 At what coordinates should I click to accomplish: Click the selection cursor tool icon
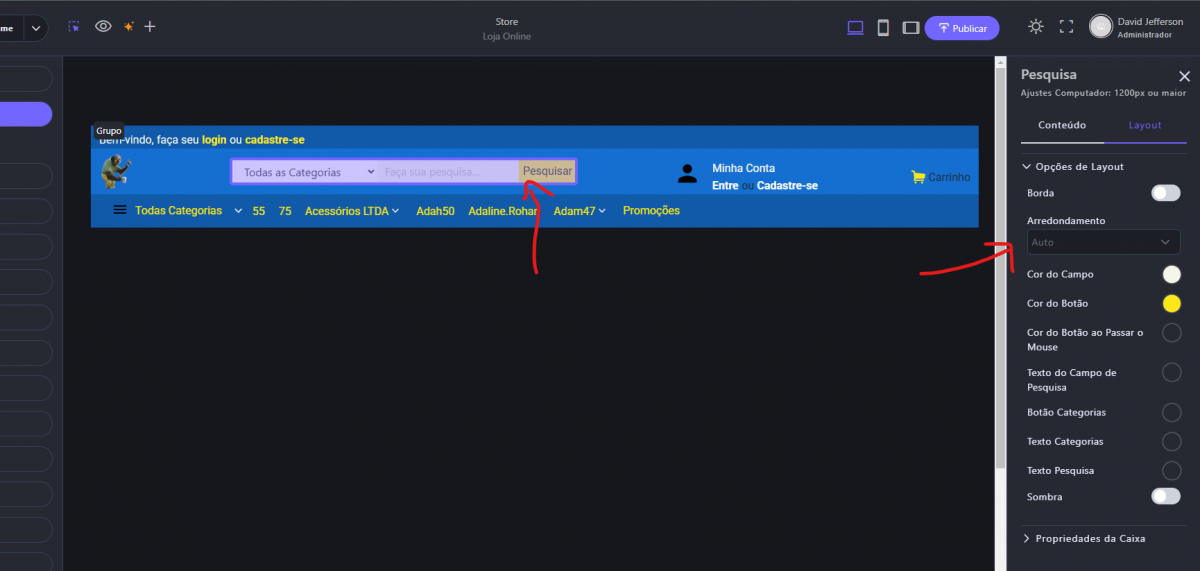(x=74, y=27)
